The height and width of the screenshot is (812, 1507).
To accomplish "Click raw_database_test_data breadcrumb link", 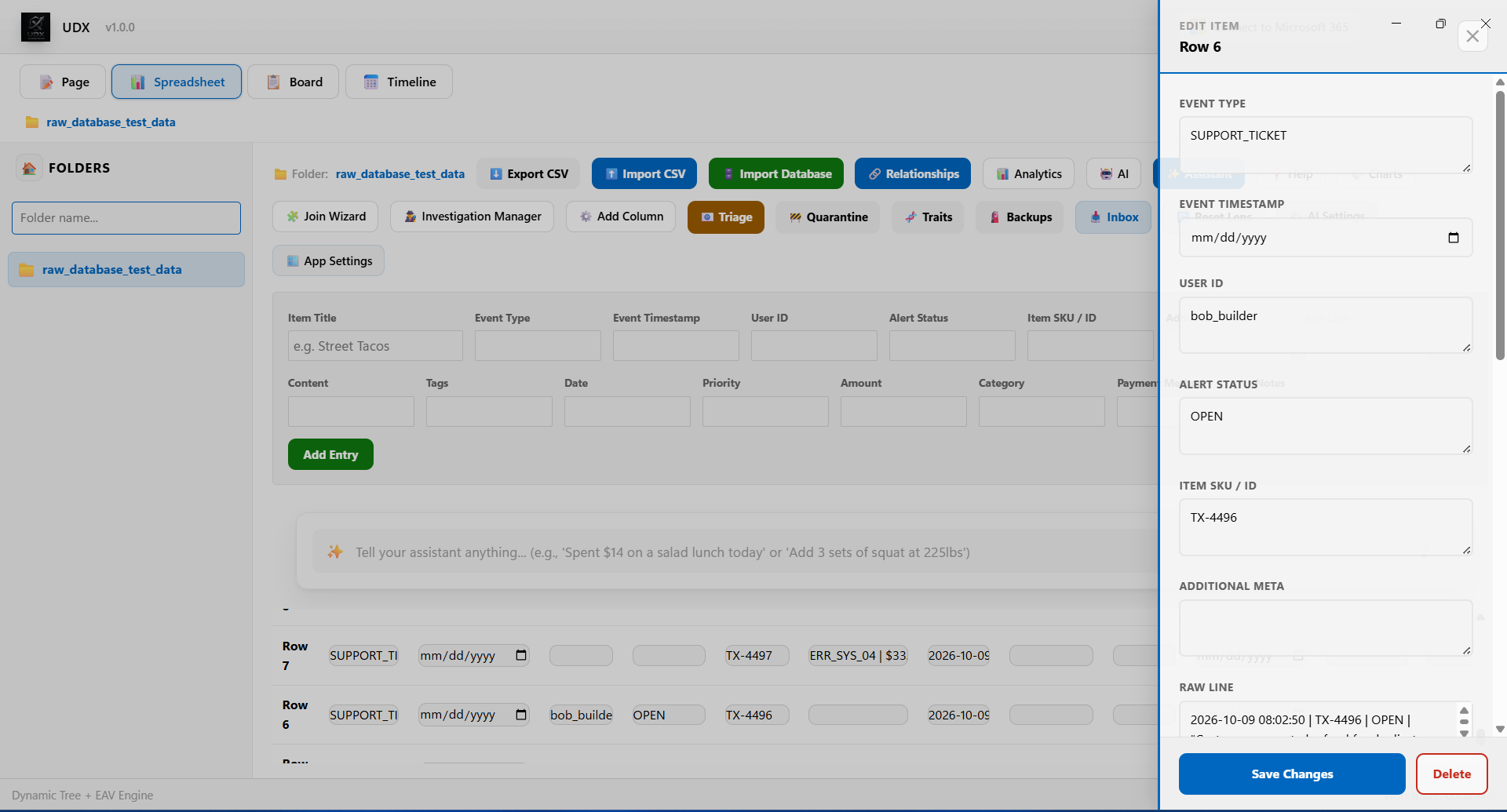I will tap(111, 122).
